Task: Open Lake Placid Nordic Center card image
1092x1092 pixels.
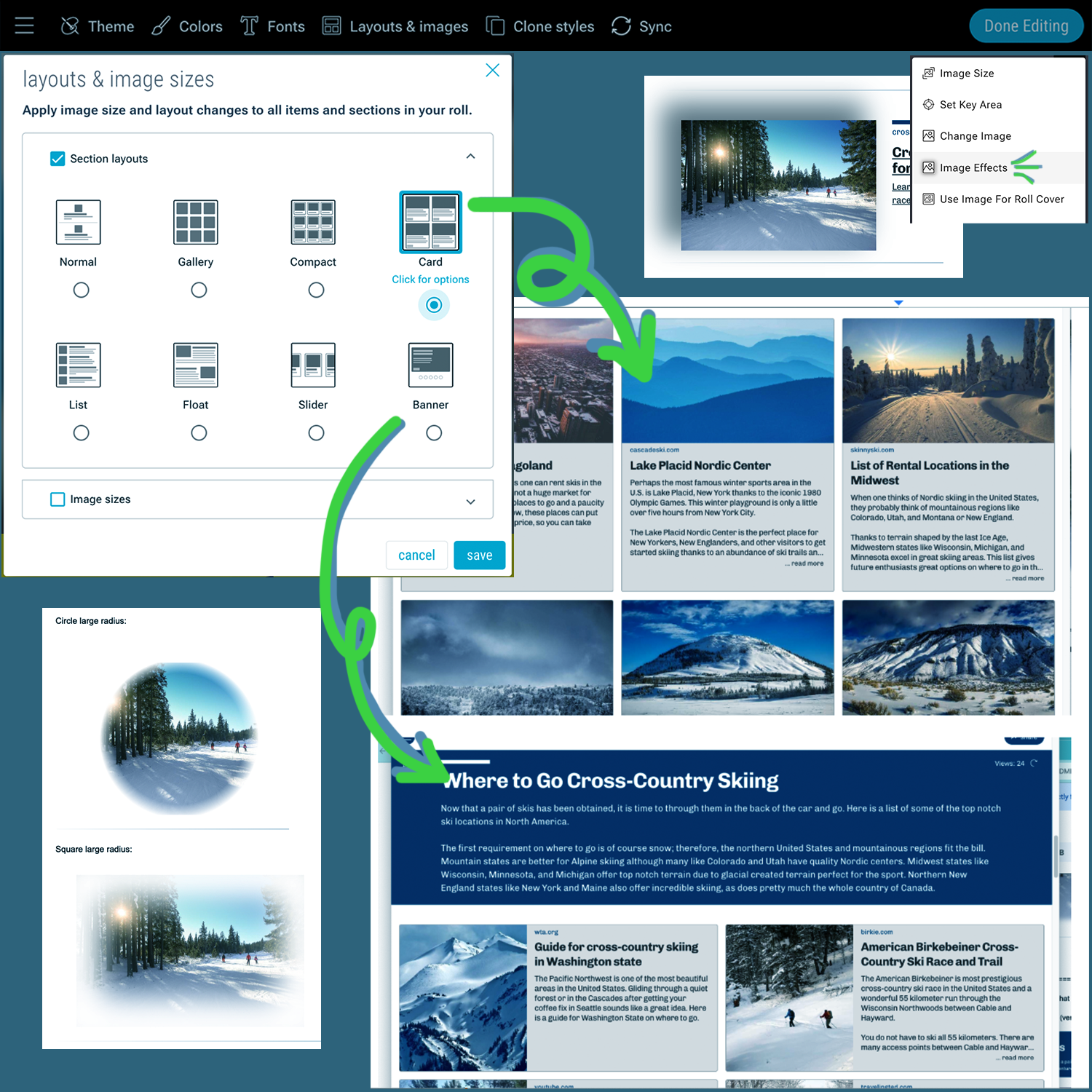Action: click(727, 381)
